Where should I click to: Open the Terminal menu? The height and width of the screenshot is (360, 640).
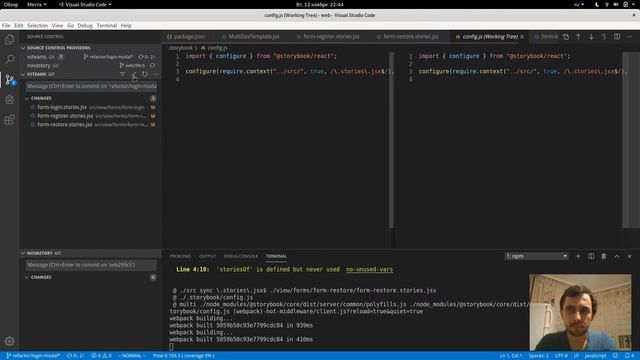click(x=107, y=25)
